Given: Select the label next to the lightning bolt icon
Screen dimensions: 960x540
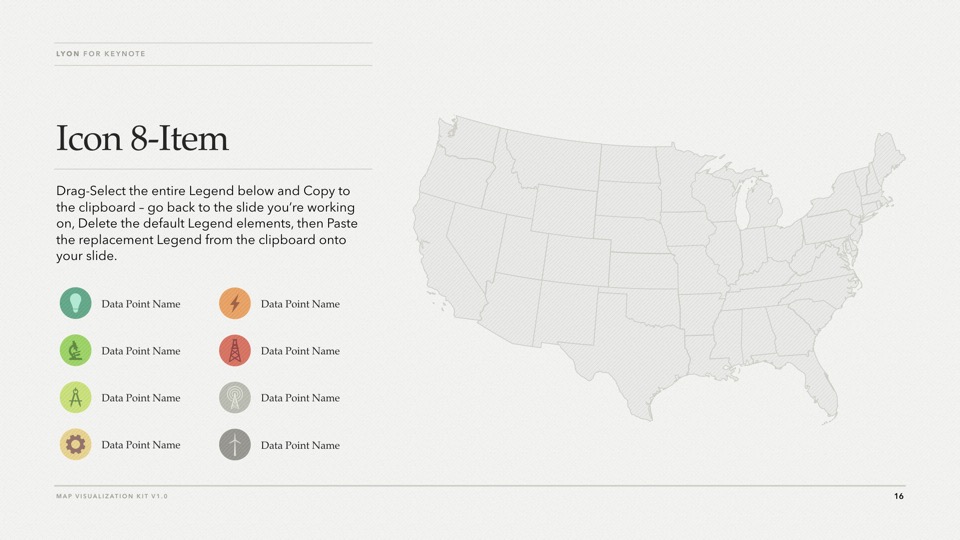Looking at the screenshot, I should 300,304.
